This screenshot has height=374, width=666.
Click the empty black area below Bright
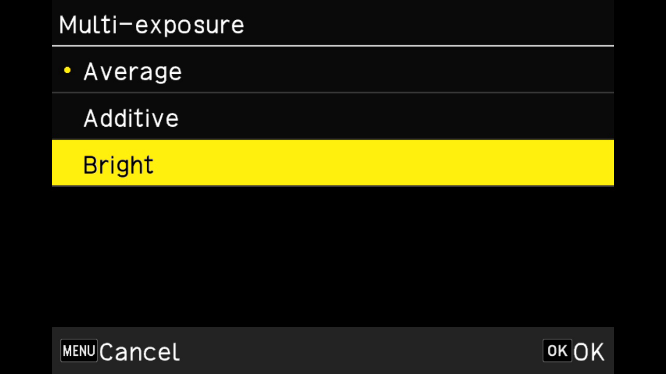[333, 256]
